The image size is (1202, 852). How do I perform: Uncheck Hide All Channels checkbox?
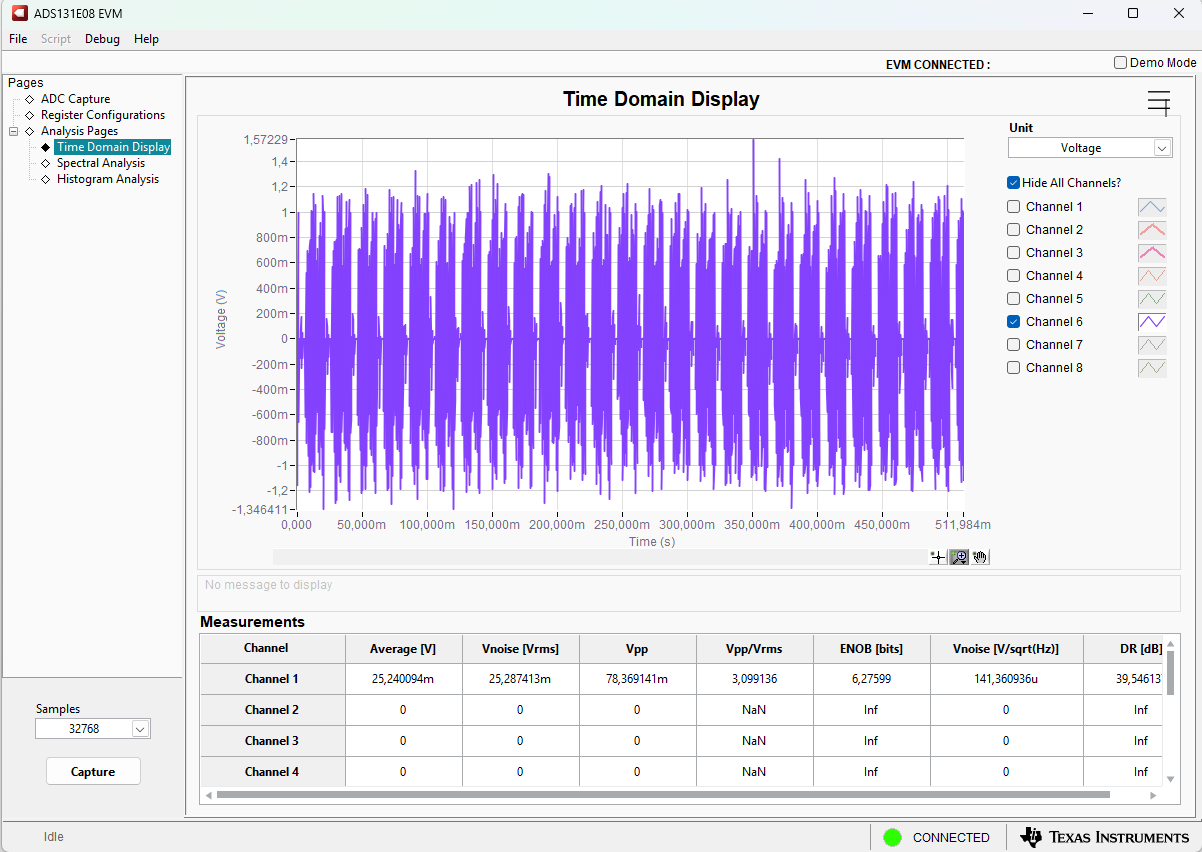[x=1014, y=183]
